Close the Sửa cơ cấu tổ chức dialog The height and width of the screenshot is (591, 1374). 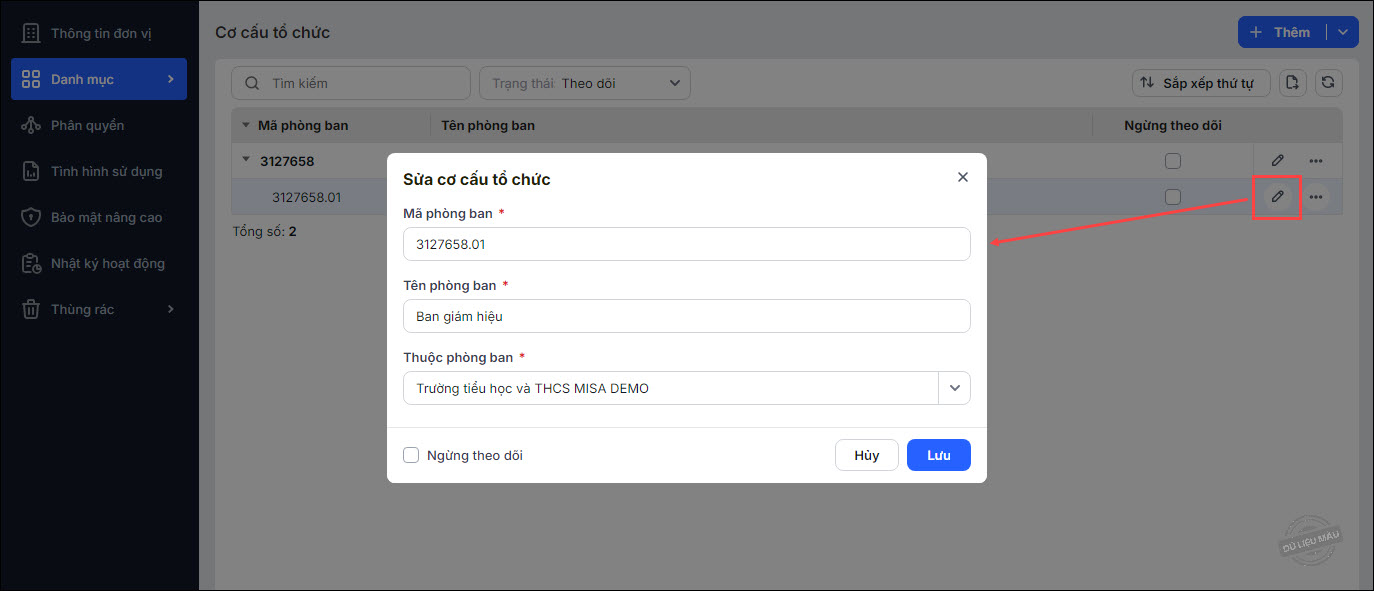[963, 177]
